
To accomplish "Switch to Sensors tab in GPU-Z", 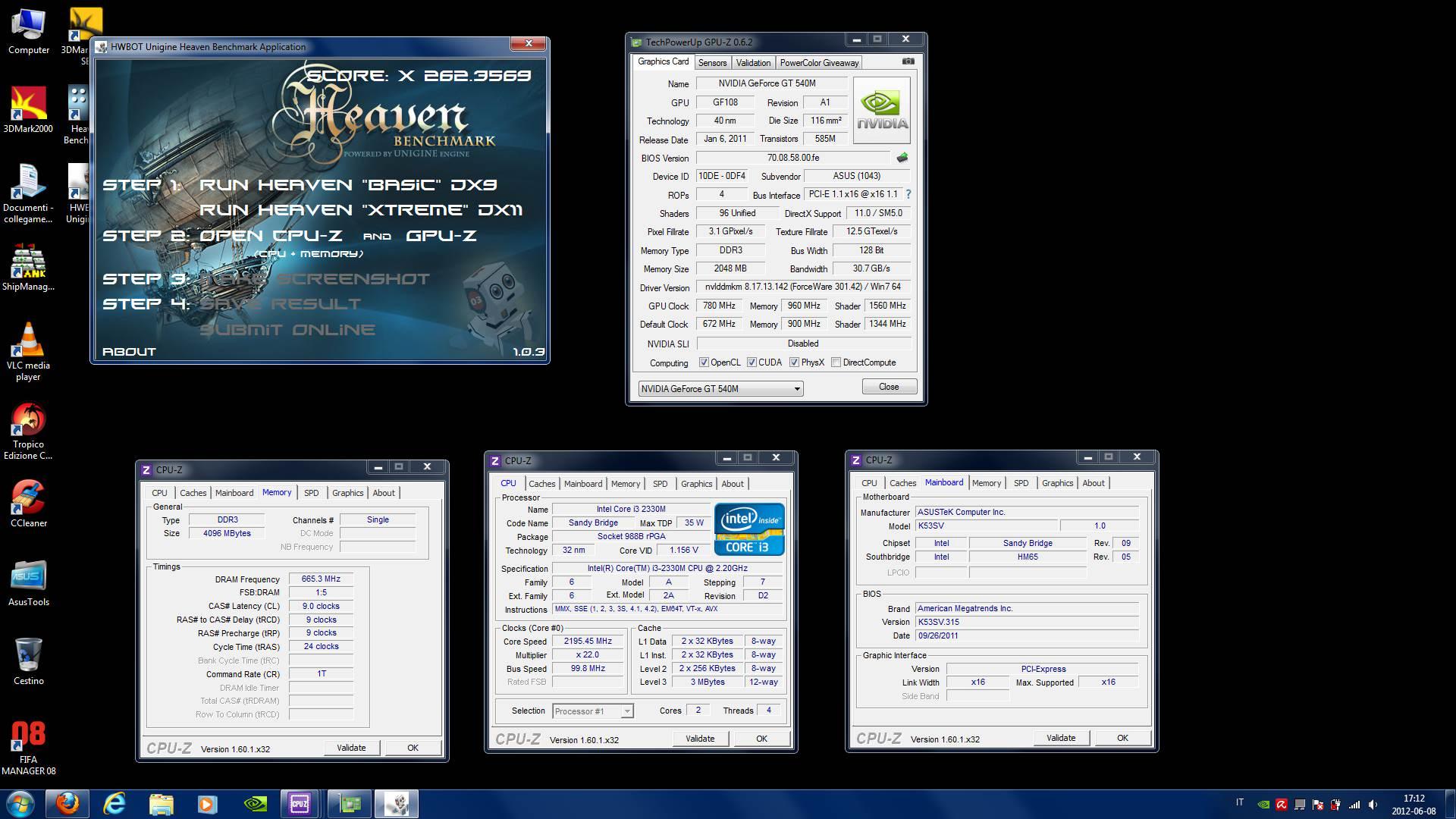I will [x=712, y=62].
